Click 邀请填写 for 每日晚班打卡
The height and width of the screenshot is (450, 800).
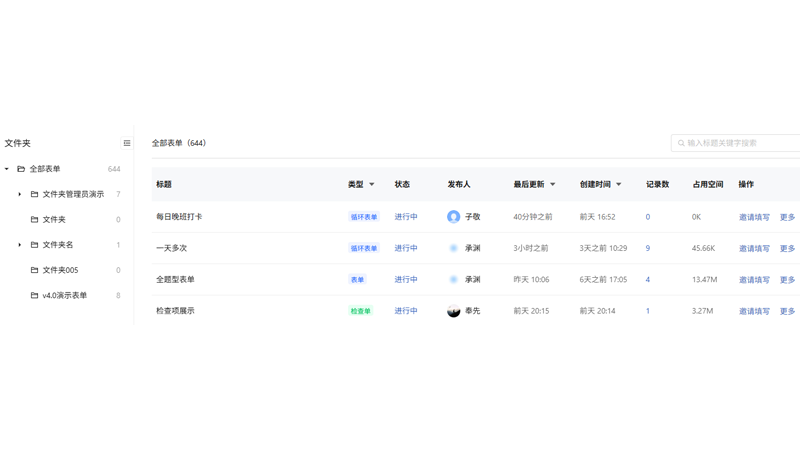pyautogui.click(x=754, y=217)
